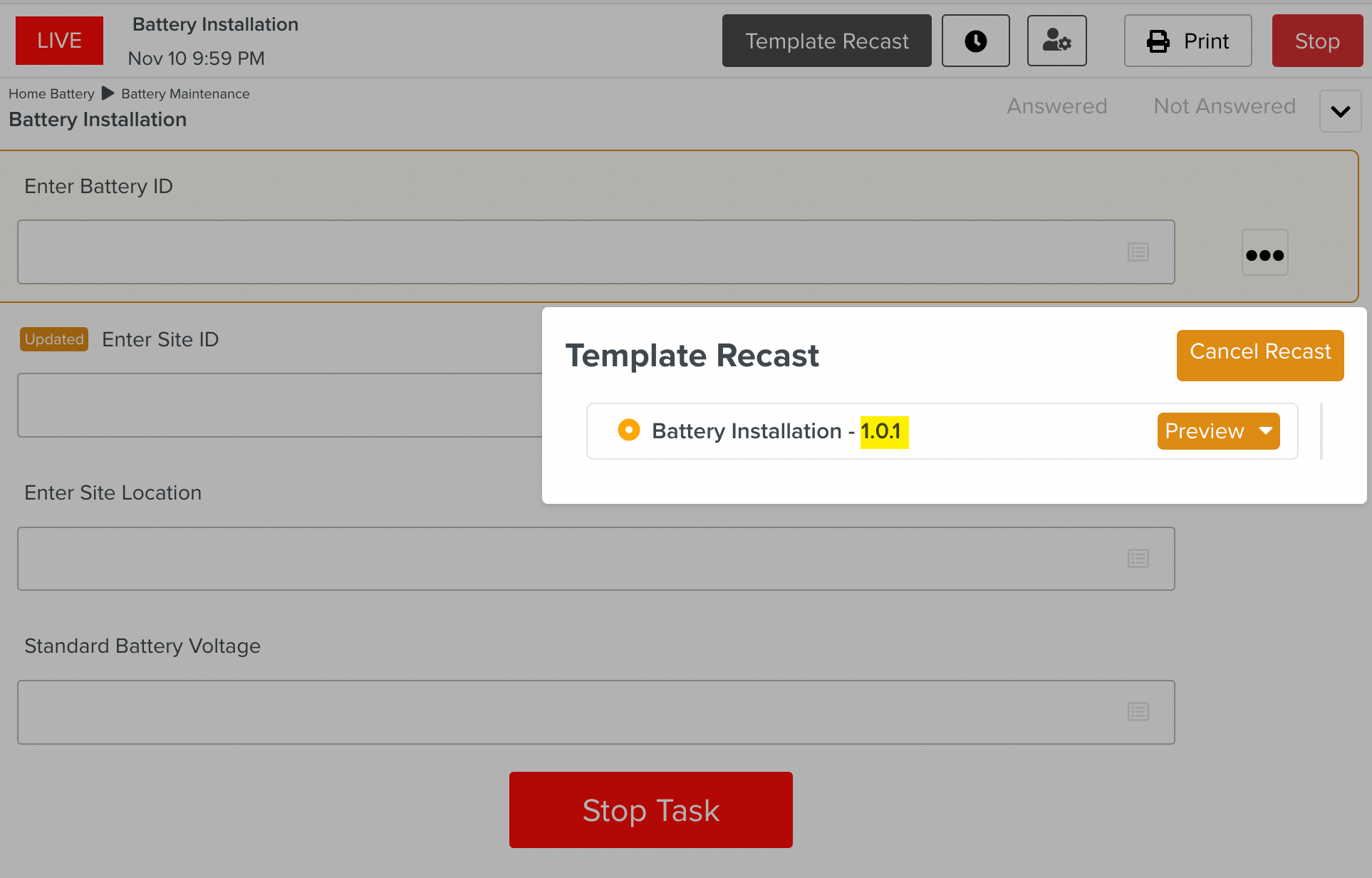The height and width of the screenshot is (878, 1372).
Task: Filter by the Not Answered tab
Action: [1224, 106]
